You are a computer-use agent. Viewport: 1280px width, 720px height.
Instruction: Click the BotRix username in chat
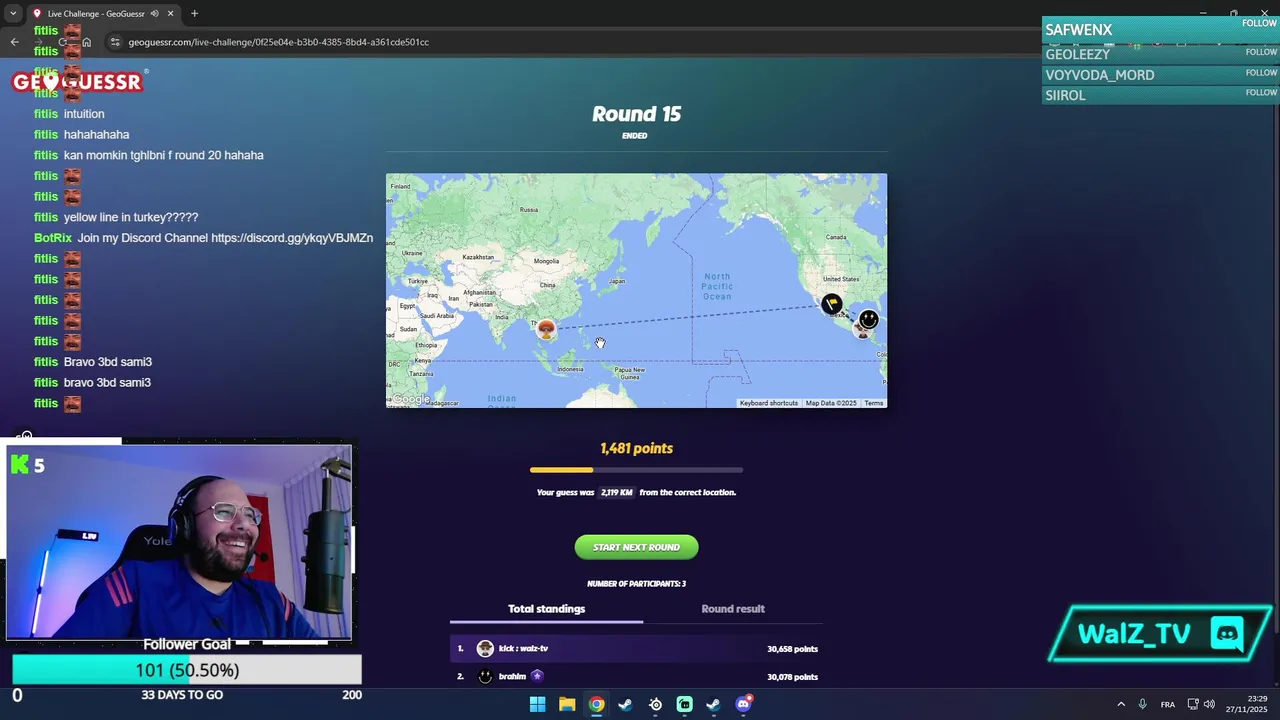click(x=51, y=238)
